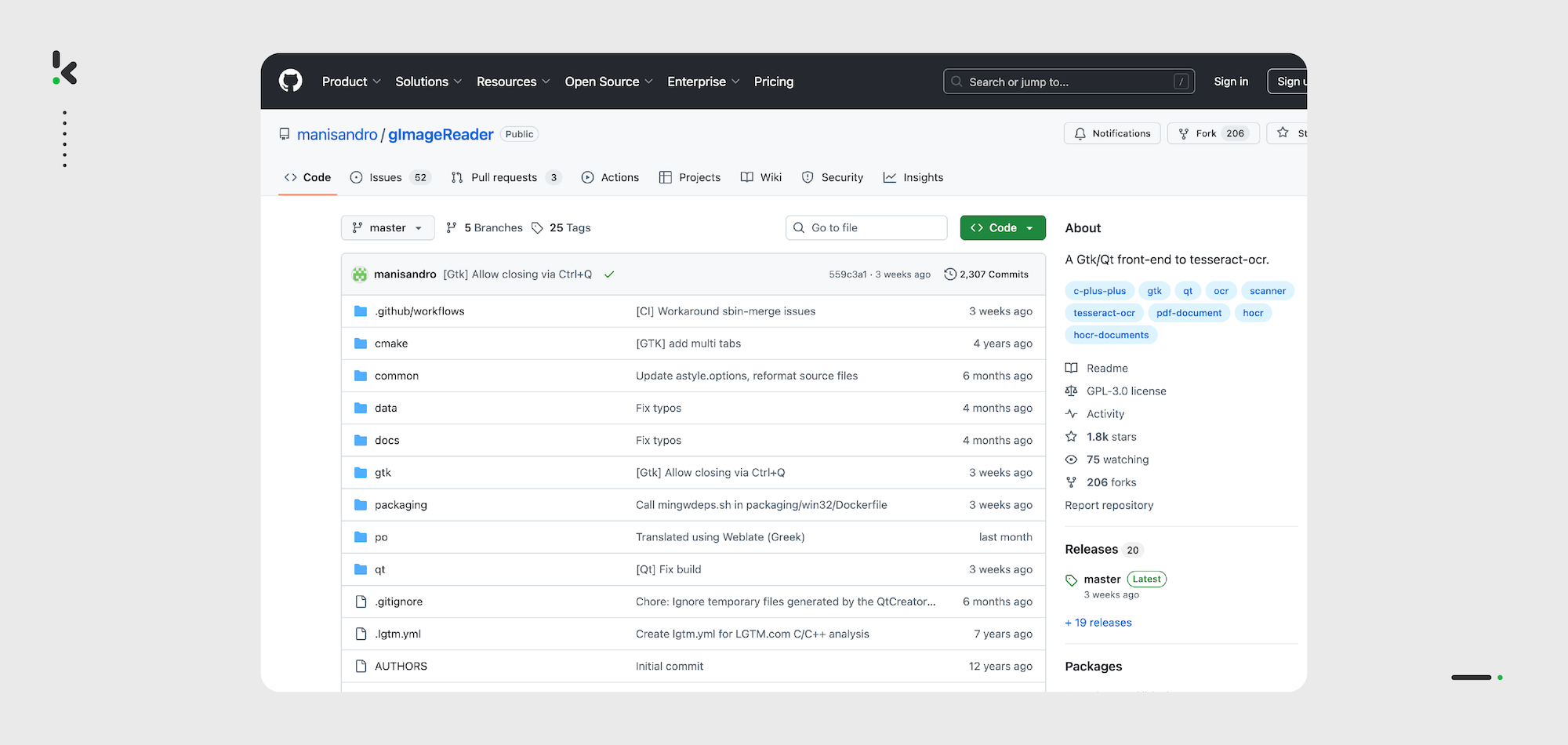Open the master branch selector dropdown
Screen dimensions: 1568x745
pos(387,227)
